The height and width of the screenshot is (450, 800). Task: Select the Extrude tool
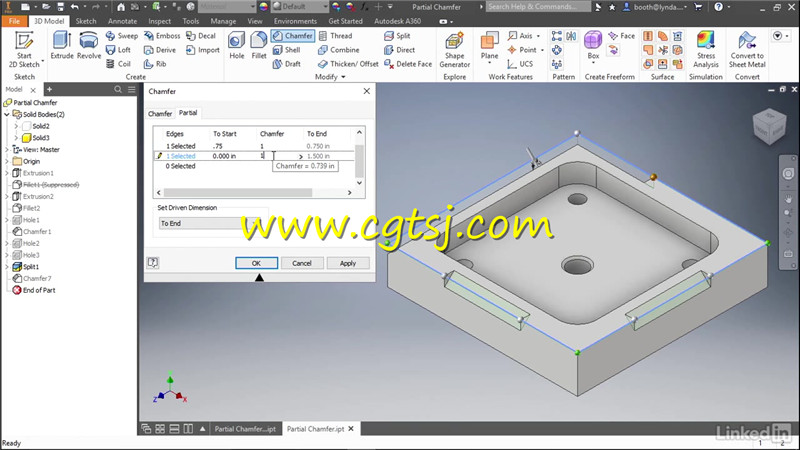click(x=62, y=46)
